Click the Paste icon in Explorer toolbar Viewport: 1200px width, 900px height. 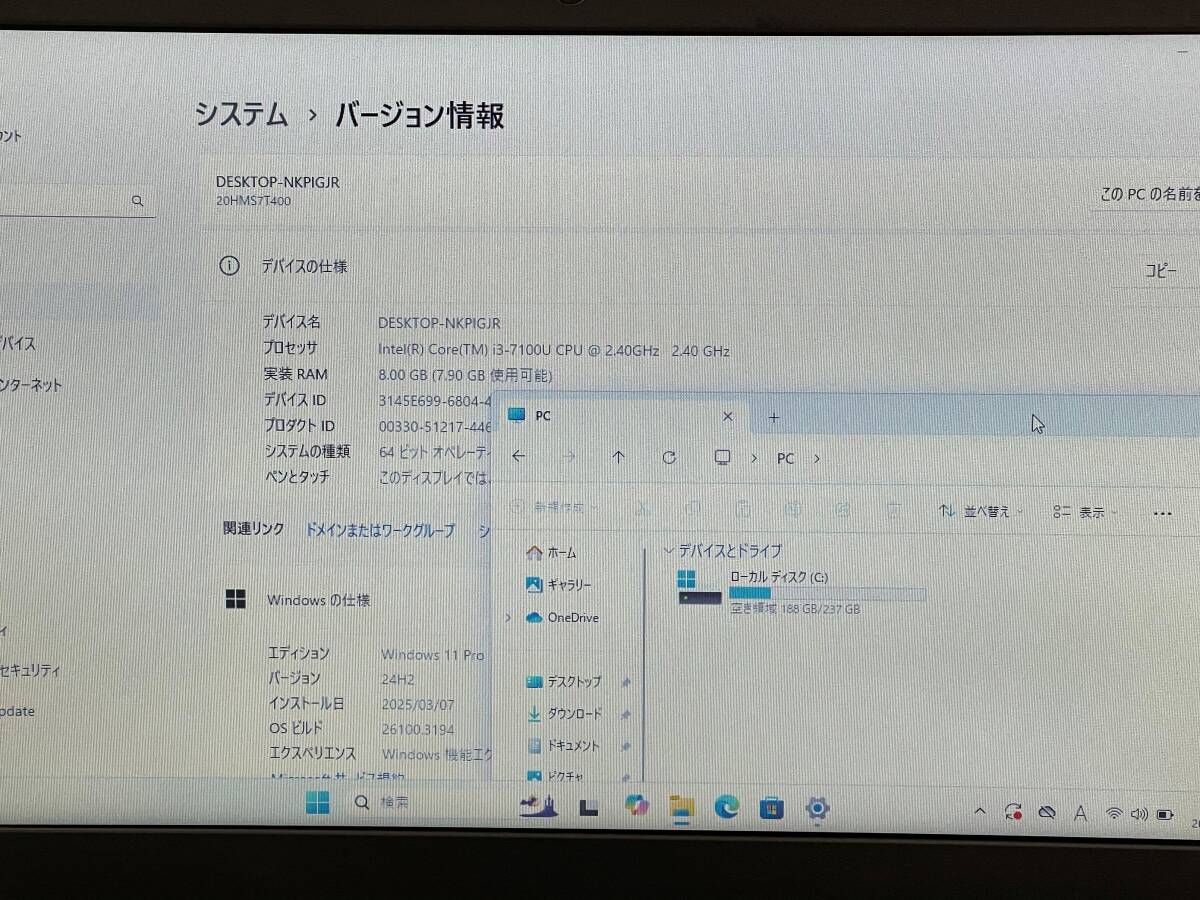coord(742,508)
